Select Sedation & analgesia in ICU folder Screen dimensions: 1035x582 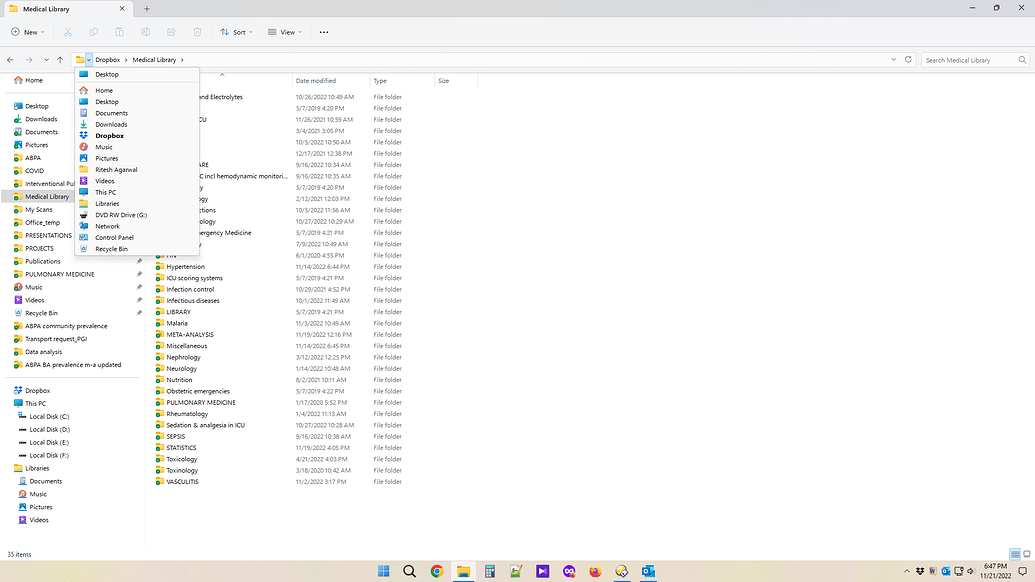tap(205, 425)
